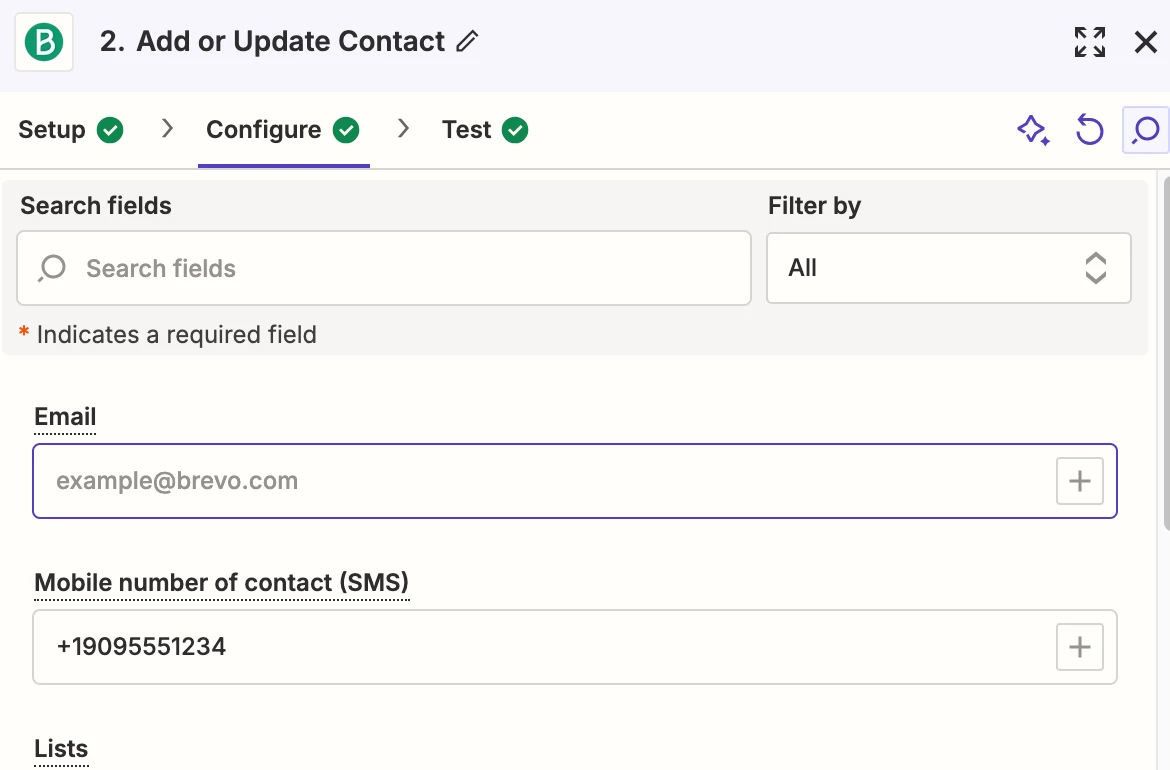
Task: Click the Mobile number of contact label
Action: pyautogui.click(x=221, y=583)
